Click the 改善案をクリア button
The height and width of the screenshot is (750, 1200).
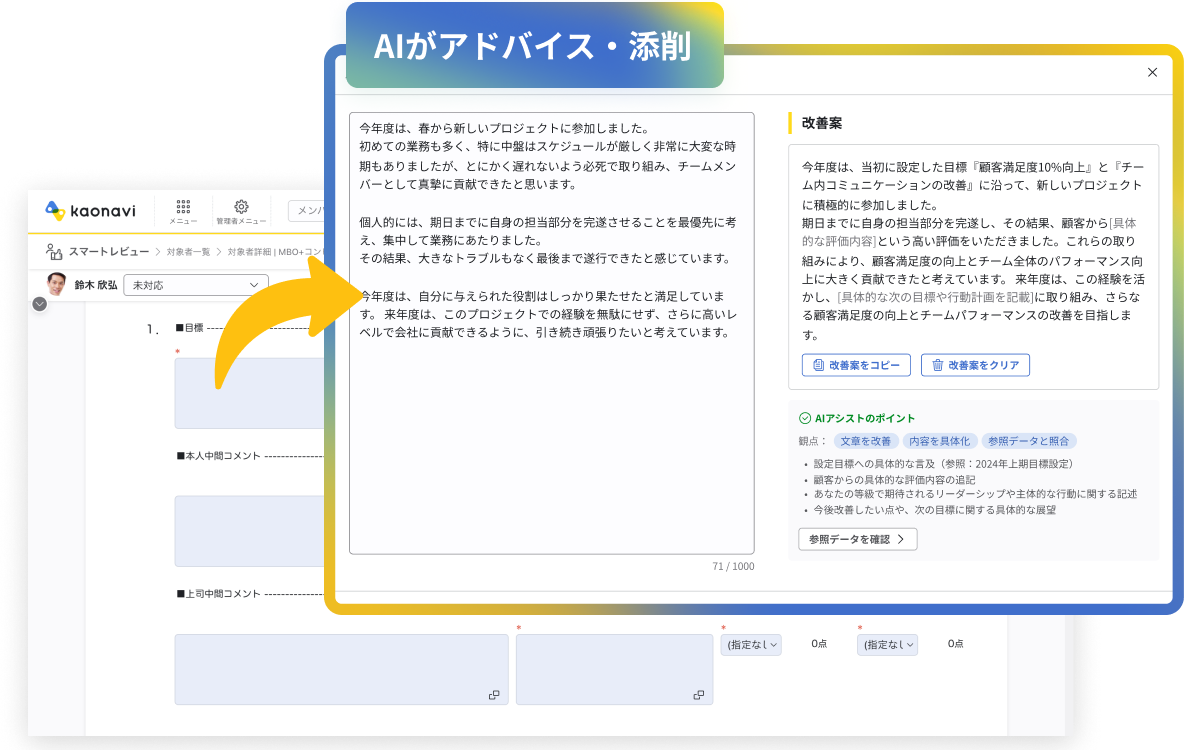pyautogui.click(x=975, y=364)
